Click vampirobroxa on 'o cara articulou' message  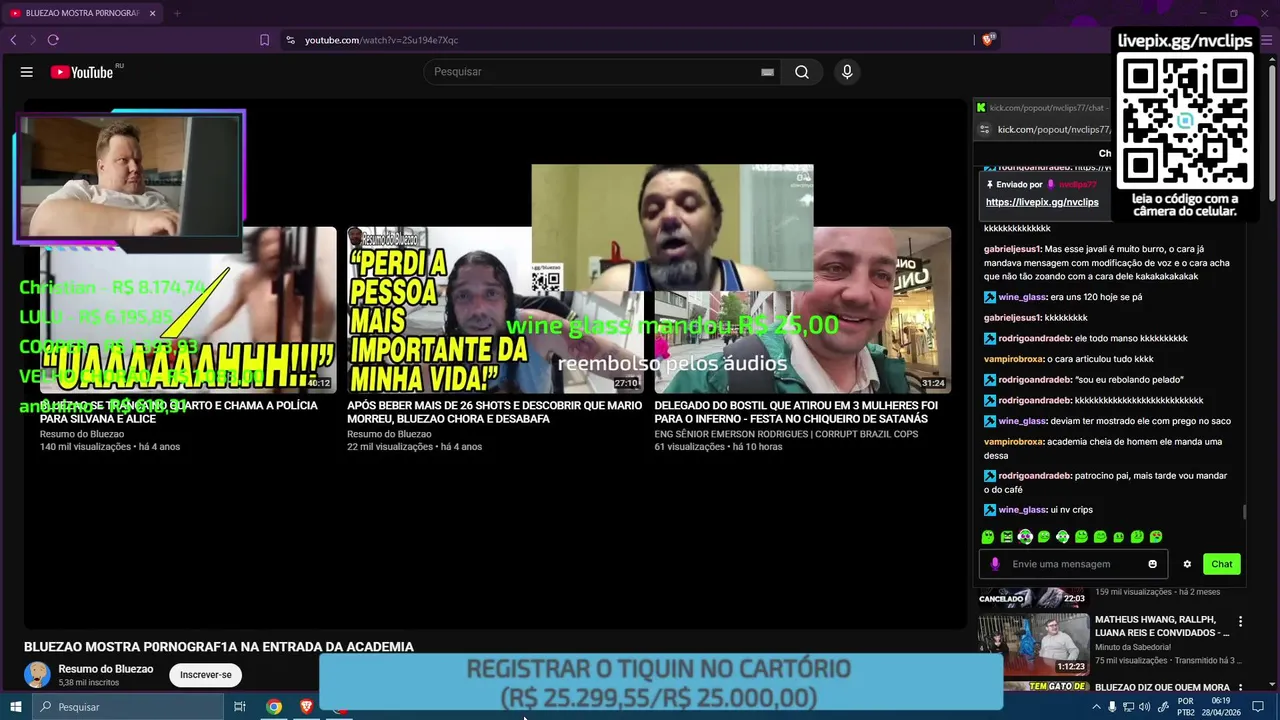point(1014,359)
